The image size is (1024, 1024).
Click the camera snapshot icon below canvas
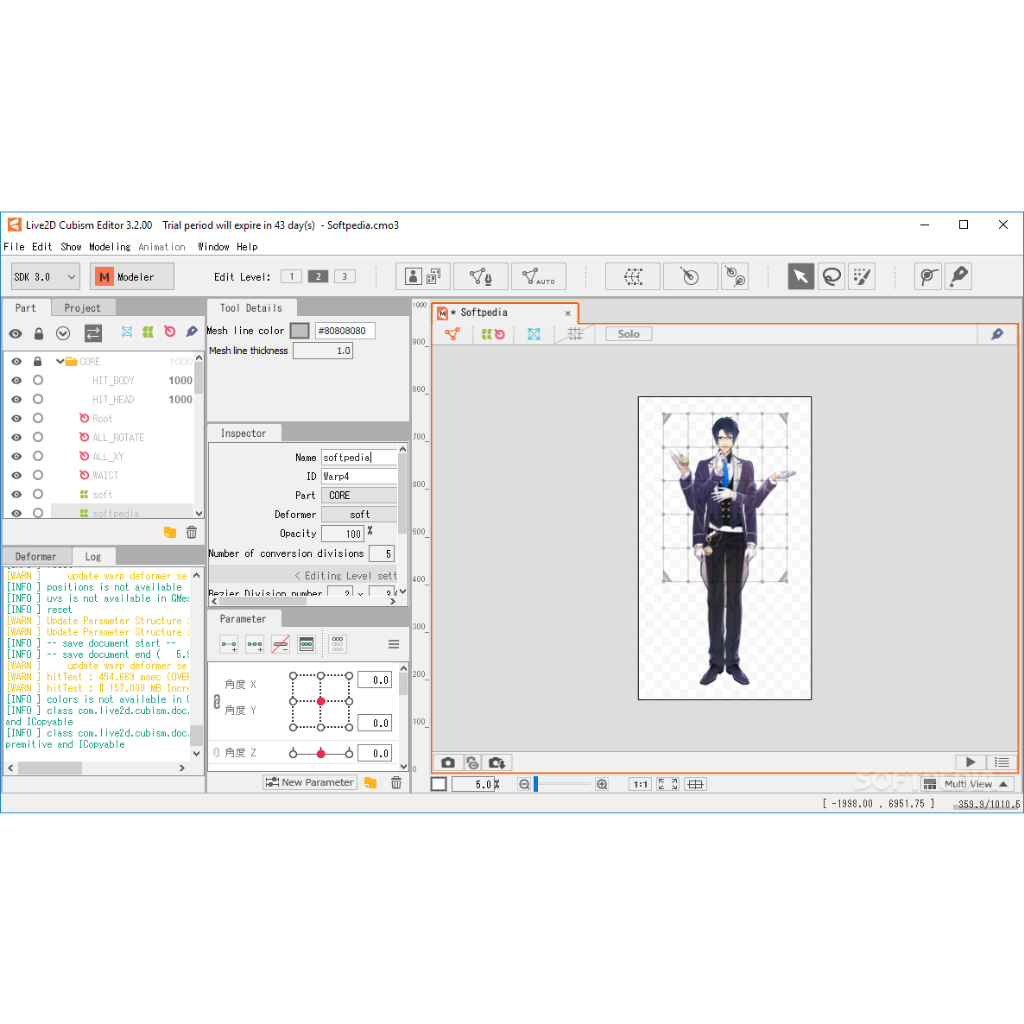[x=448, y=762]
